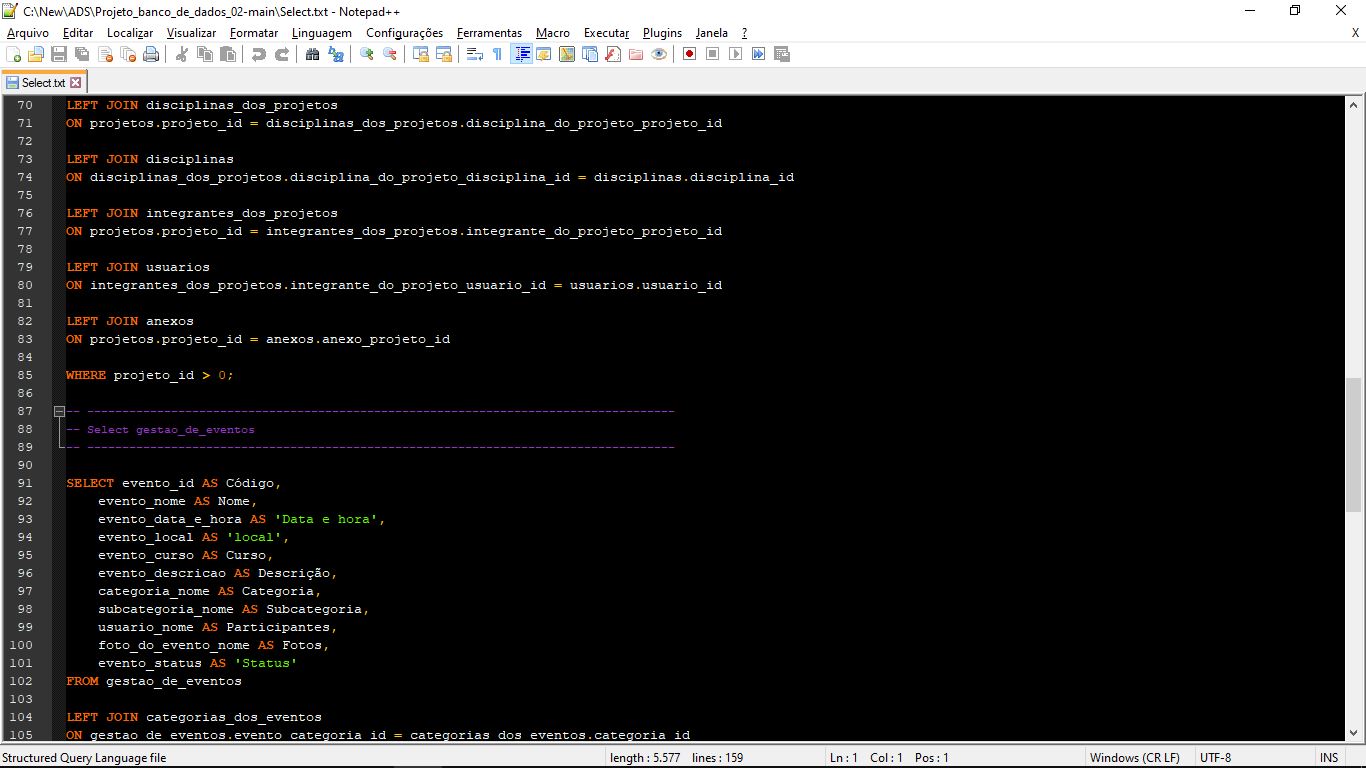Toggle indent guide toolbar icon

(521, 54)
